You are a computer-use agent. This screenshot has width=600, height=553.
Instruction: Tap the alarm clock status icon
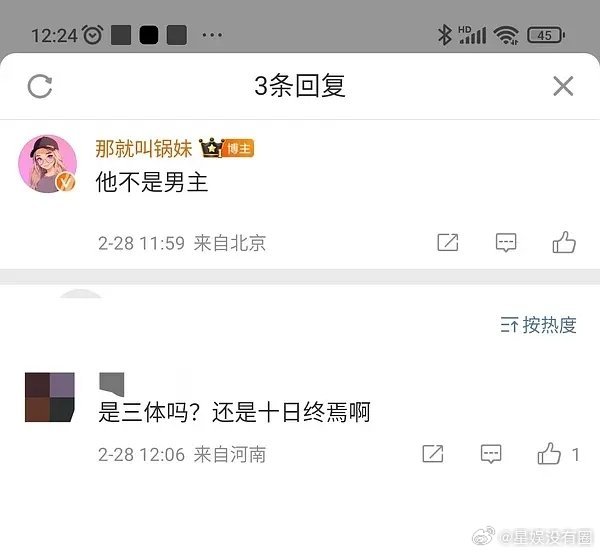[93, 35]
